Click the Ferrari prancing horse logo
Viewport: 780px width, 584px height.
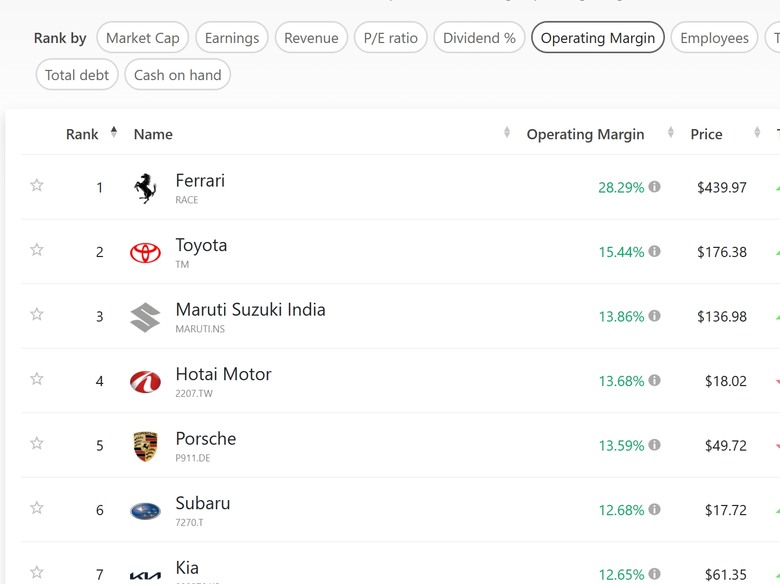[145, 188]
